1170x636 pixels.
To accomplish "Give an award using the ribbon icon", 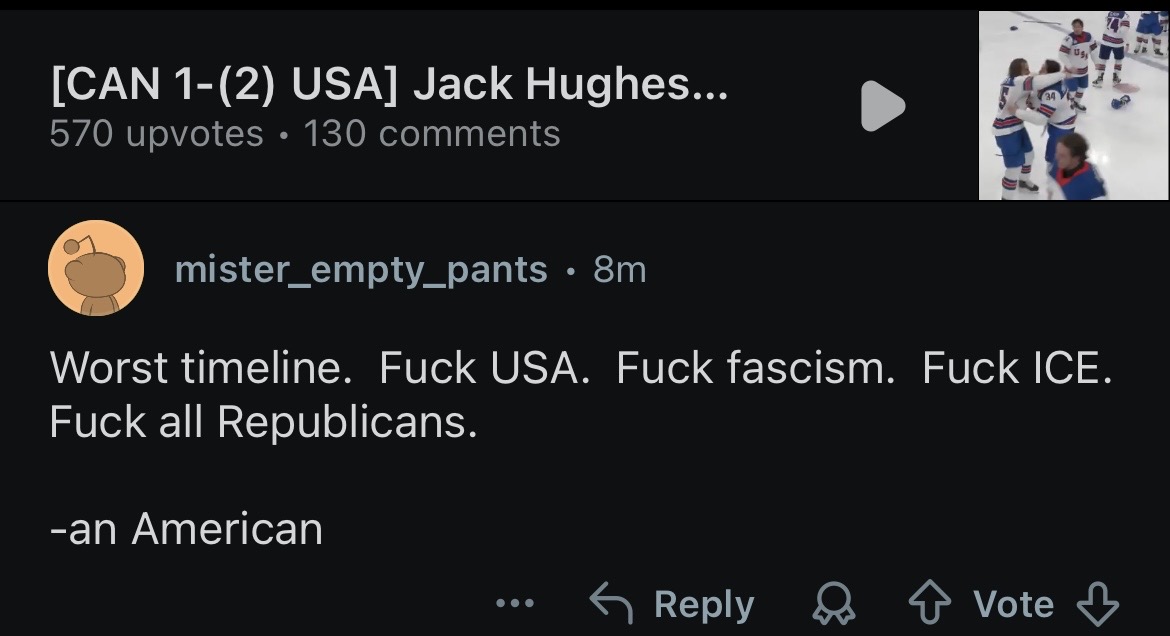I will pos(833,603).
